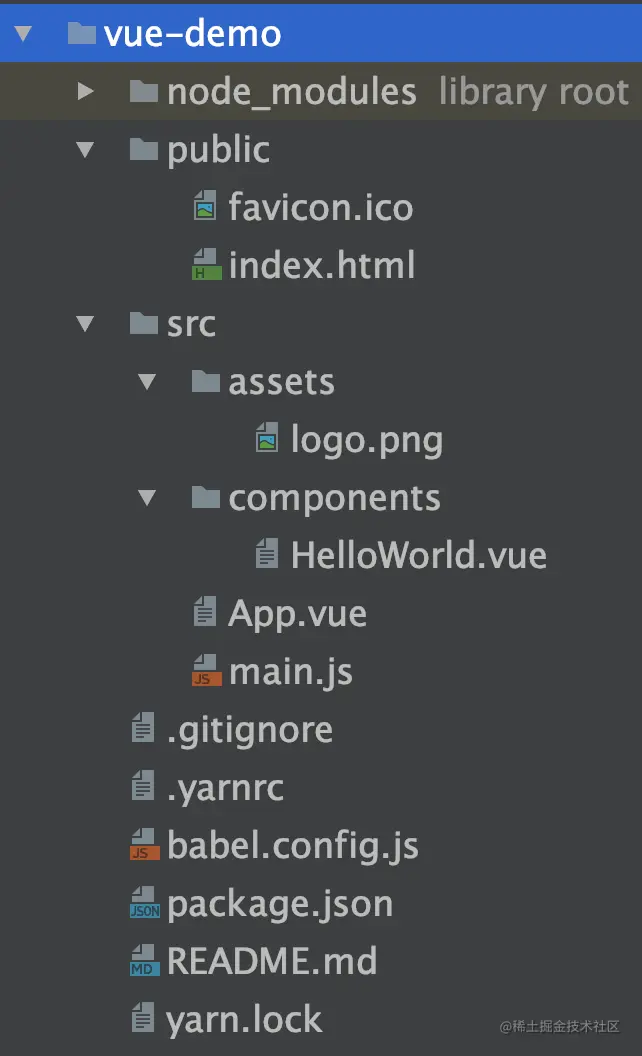Screen dimensions: 642x1056
Task: Collapse the assets folder arrow
Action: click(x=147, y=382)
